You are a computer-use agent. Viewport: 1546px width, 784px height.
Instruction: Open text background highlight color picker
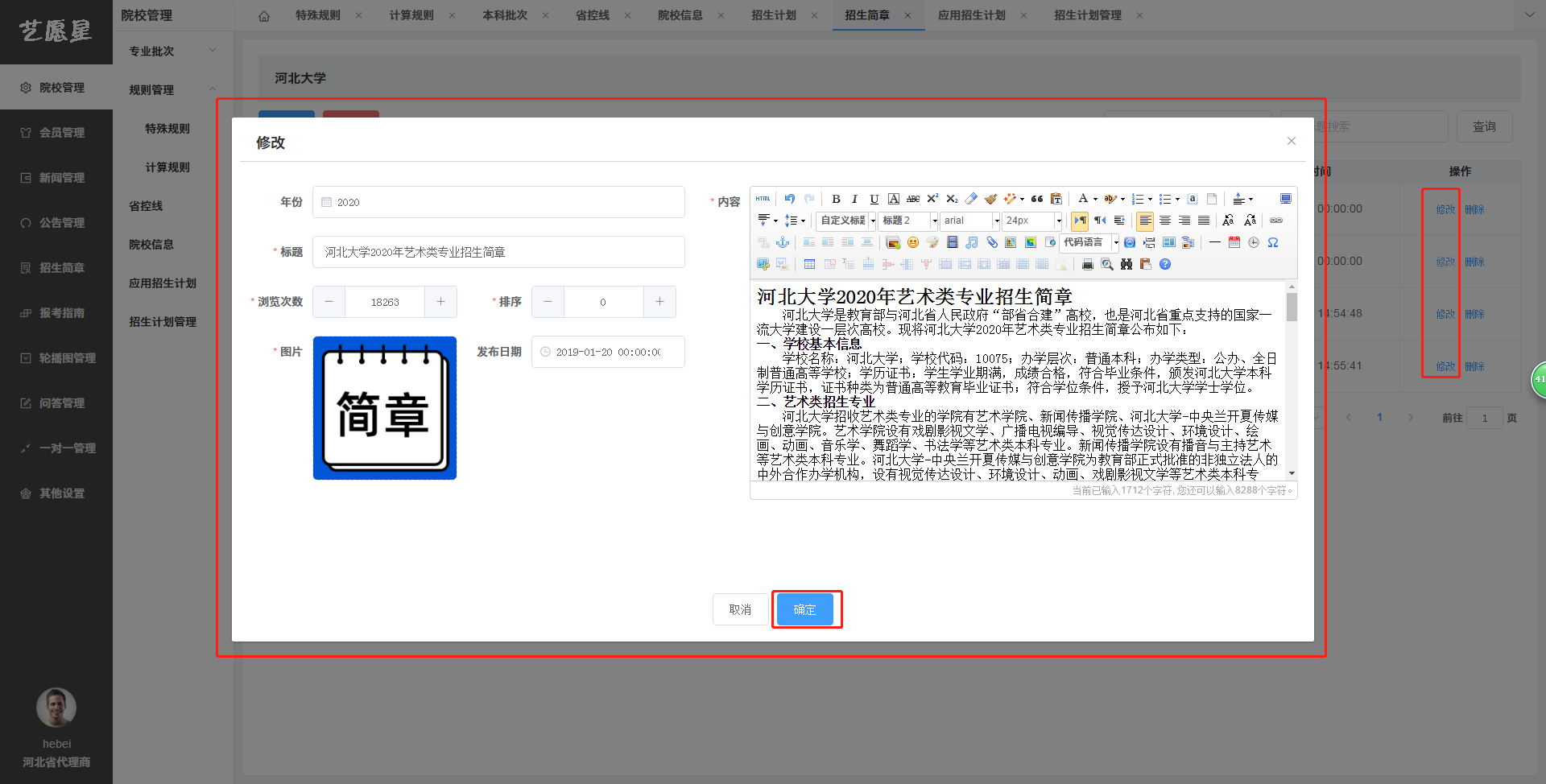[x=1110, y=199]
